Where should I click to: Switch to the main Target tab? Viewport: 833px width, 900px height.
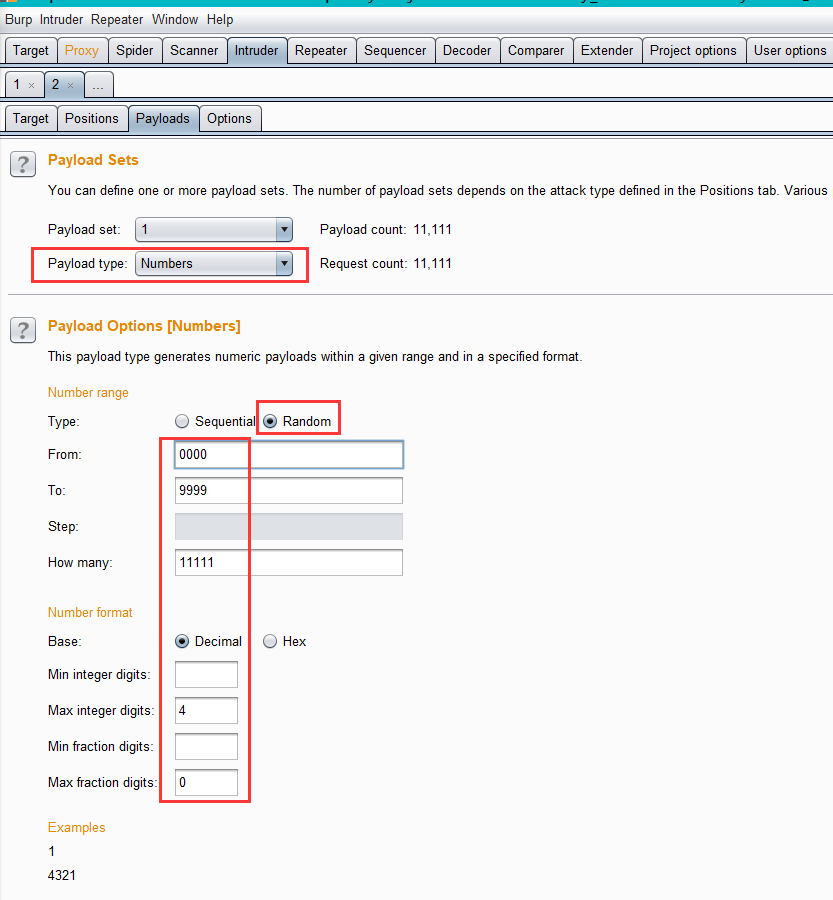tap(31, 51)
